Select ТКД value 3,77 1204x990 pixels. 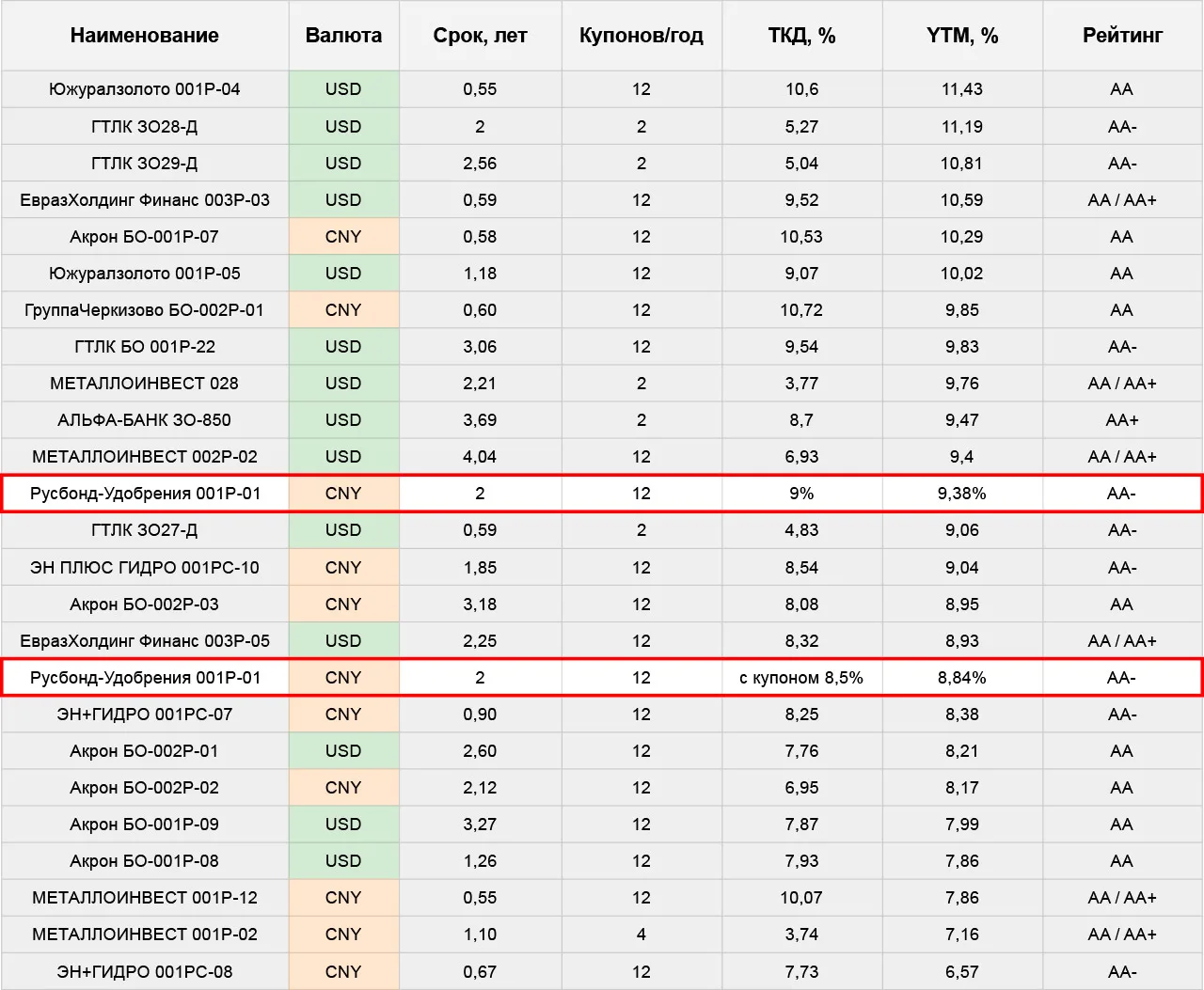click(x=801, y=383)
